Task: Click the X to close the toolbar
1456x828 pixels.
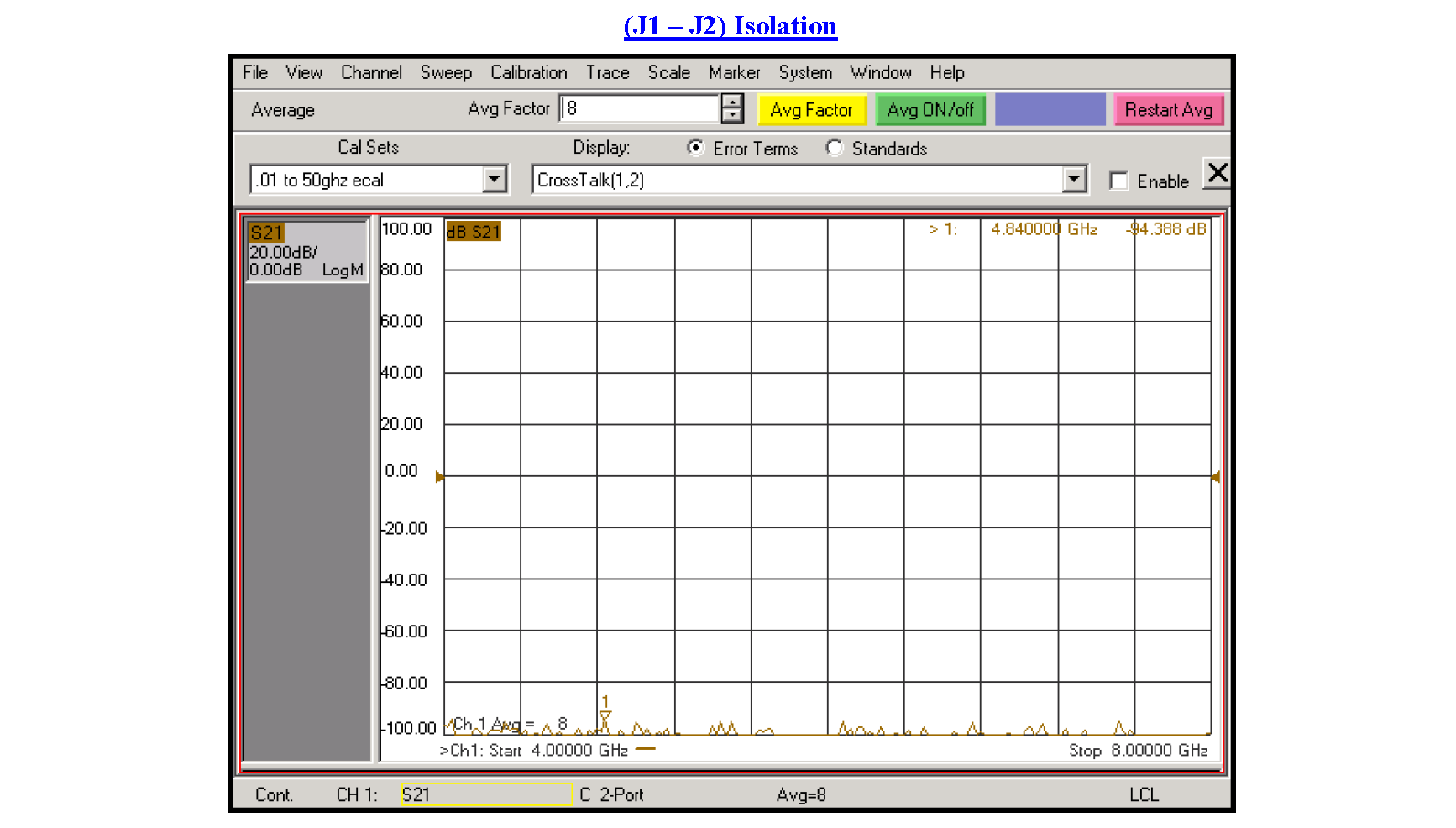Action: [1217, 174]
